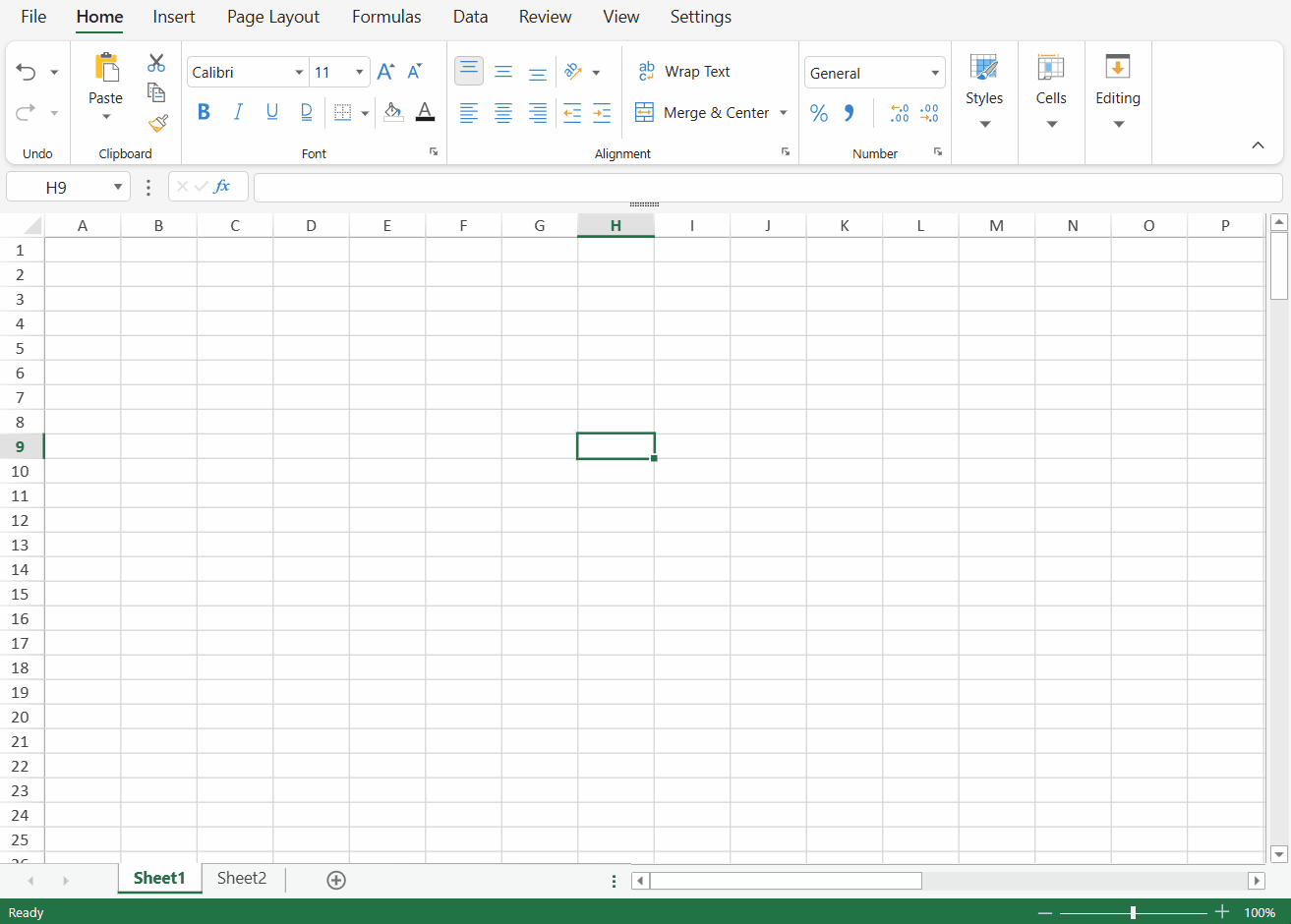Image resolution: width=1291 pixels, height=924 pixels.
Task: Click the Undo arrow icon
Action: click(27, 72)
